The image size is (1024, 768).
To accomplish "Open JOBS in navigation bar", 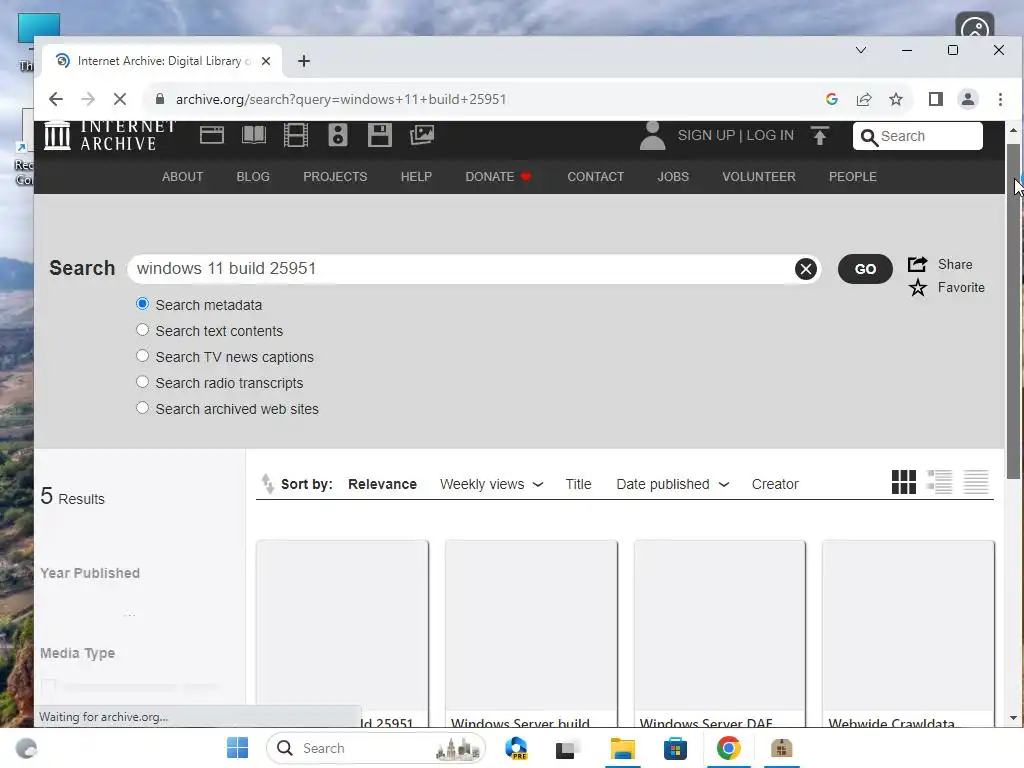I will (x=673, y=176).
